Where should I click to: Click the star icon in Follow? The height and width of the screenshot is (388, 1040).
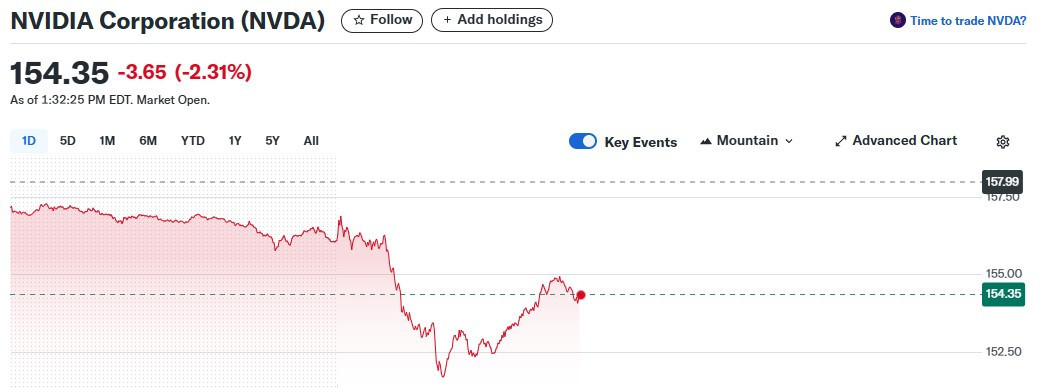(x=359, y=21)
